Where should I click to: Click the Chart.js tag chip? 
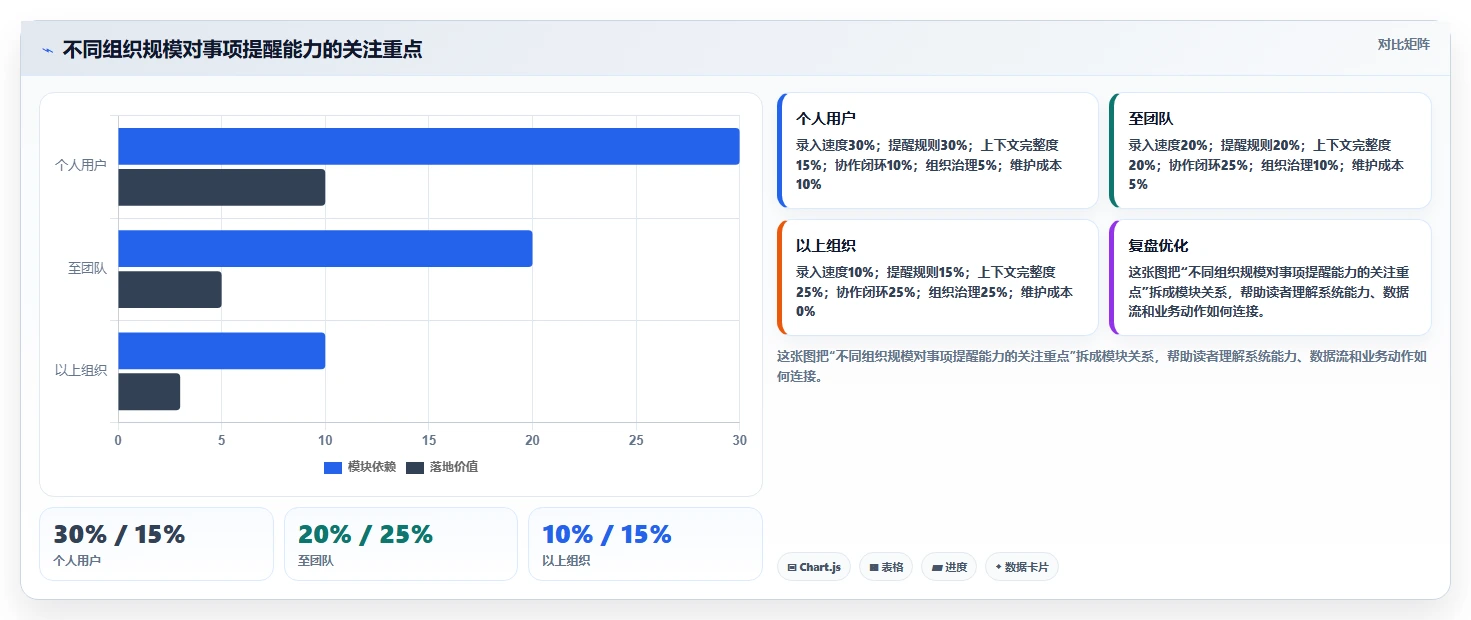[x=814, y=567]
